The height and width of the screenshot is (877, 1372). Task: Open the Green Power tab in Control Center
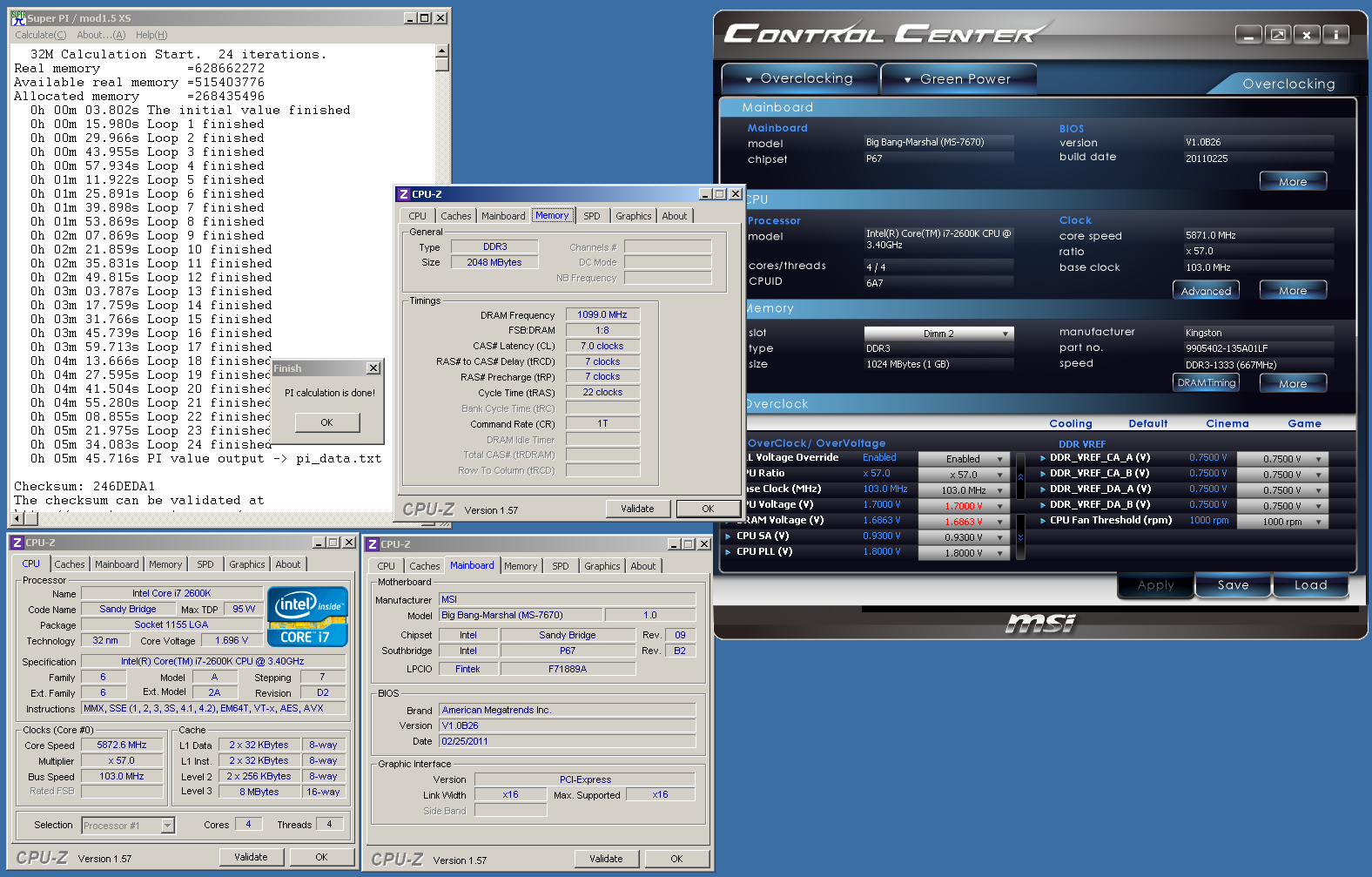(x=958, y=79)
